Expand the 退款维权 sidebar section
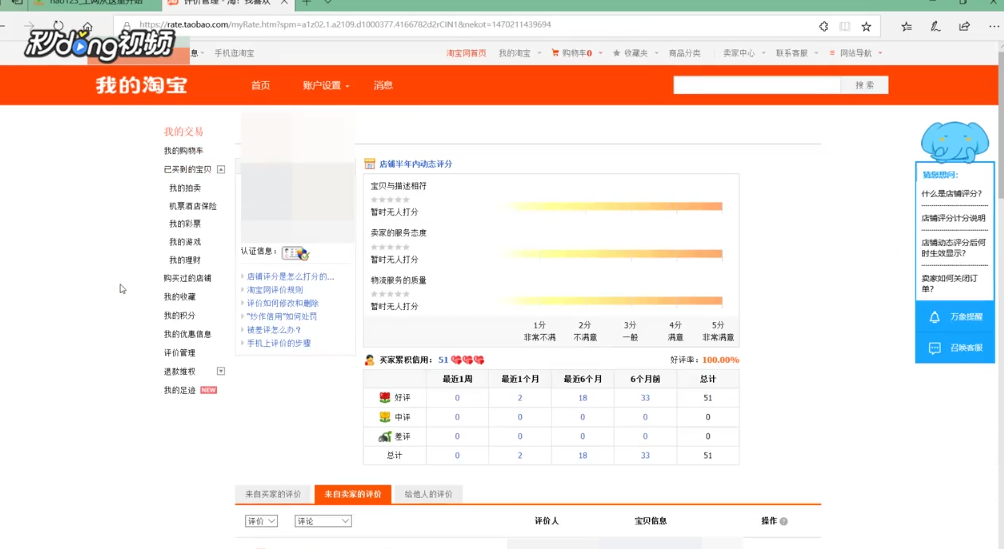The image size is (1004, 549). [221, 371]
